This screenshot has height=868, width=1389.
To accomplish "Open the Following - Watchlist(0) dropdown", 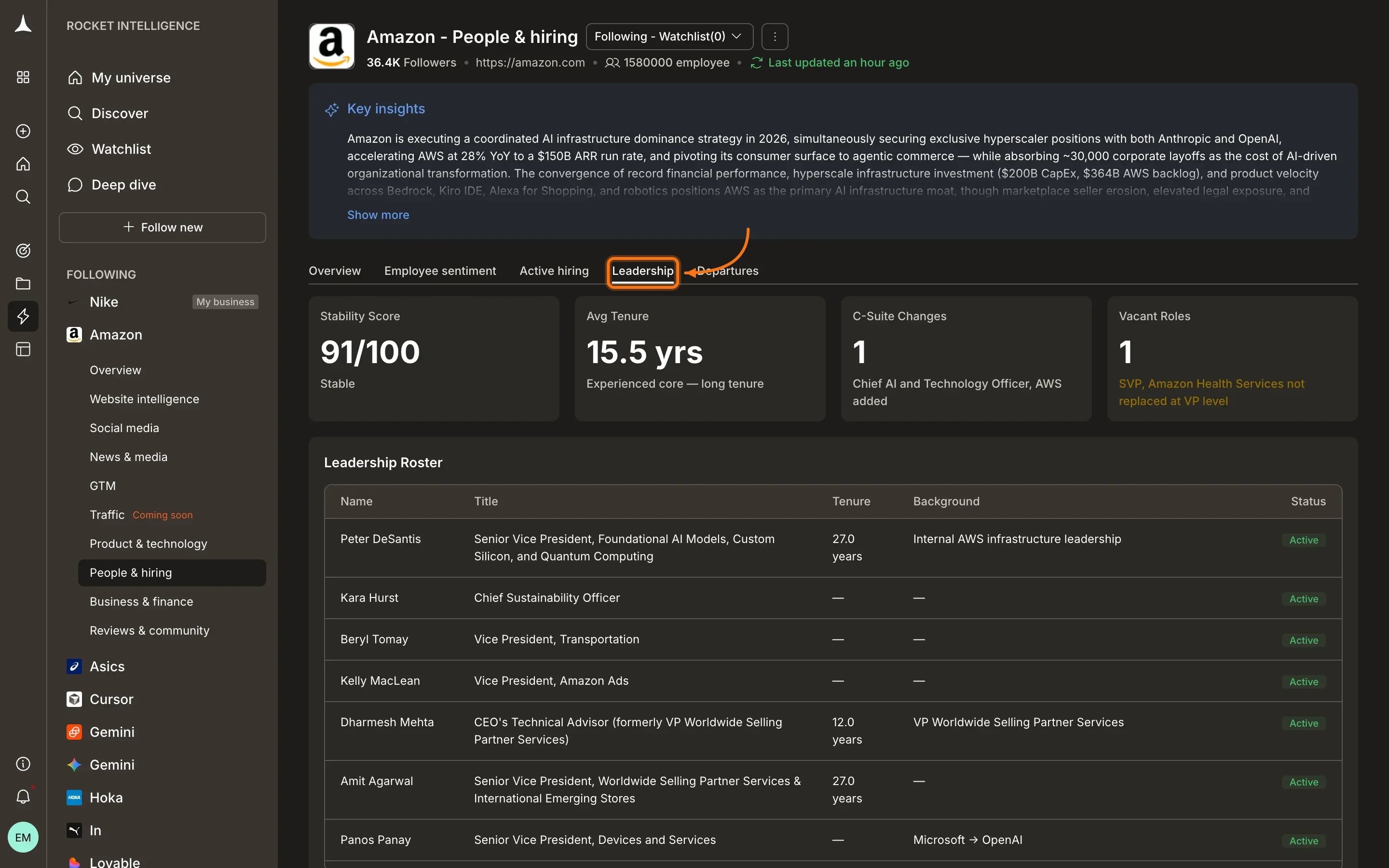I will (669, 37).
